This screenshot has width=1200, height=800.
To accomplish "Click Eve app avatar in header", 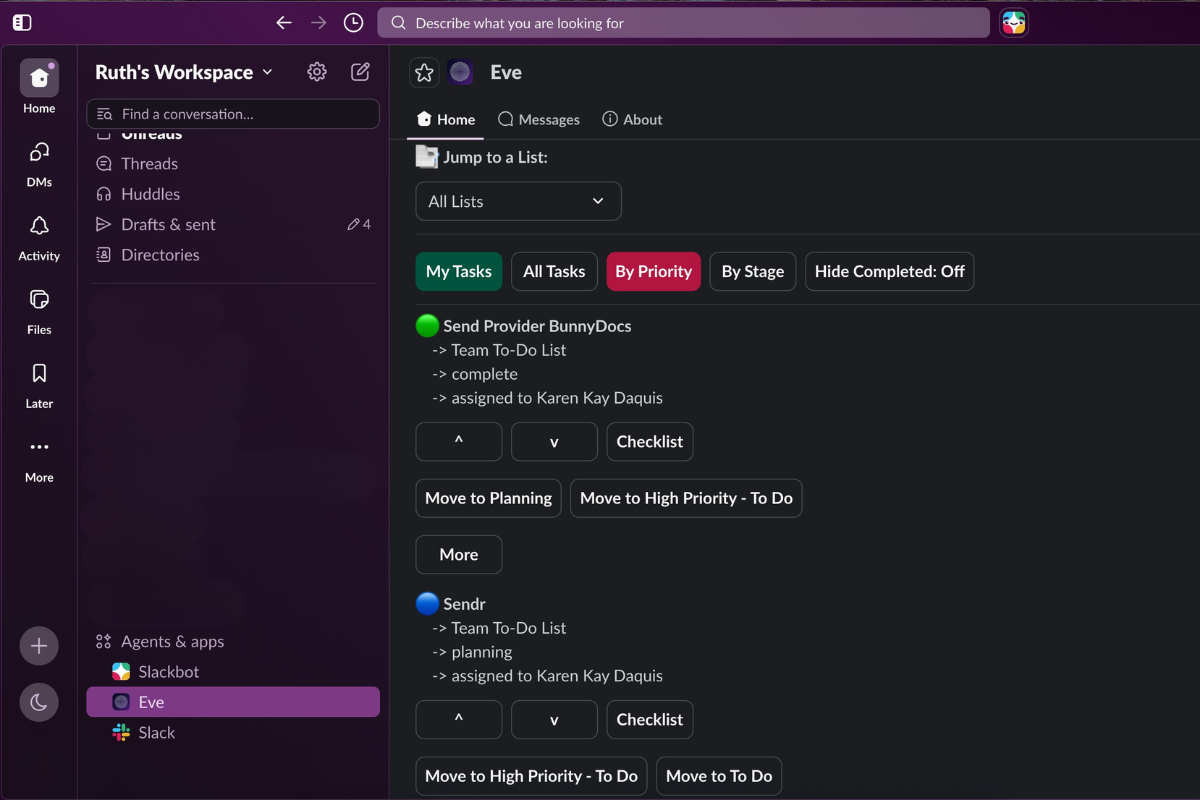I will coord(461,72).
